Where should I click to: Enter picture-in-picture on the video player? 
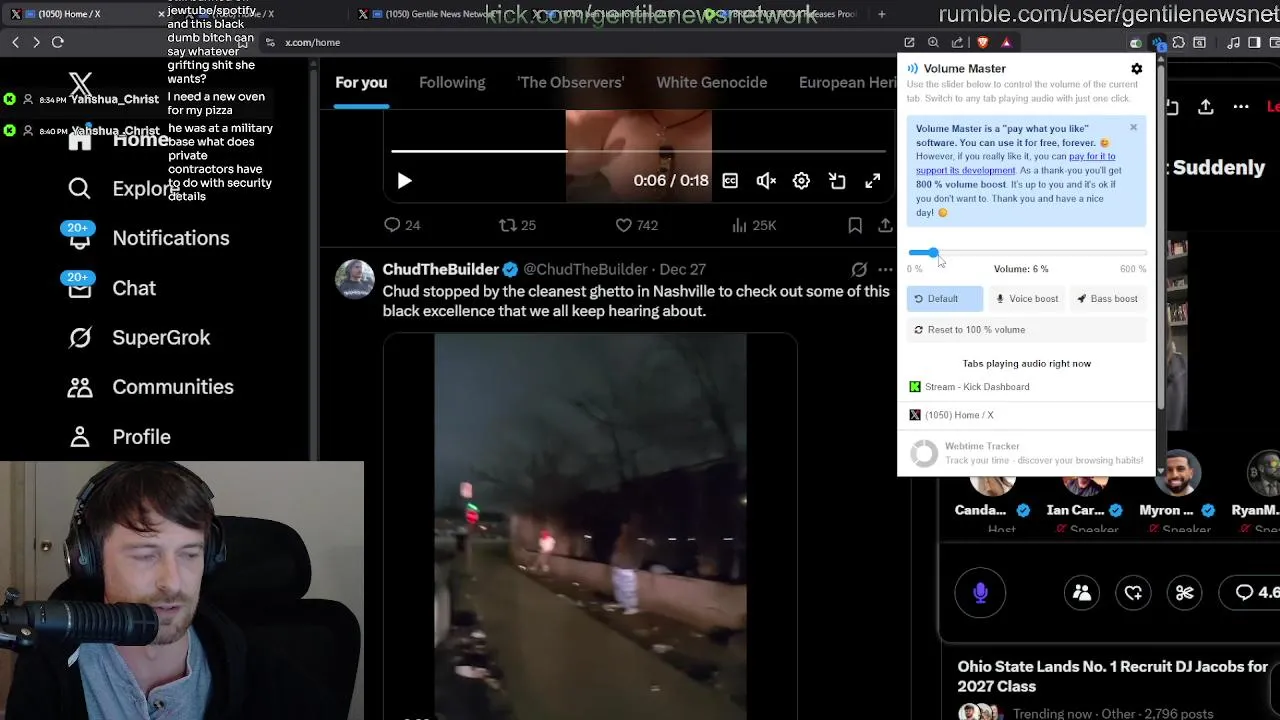(x=837, y=181)
